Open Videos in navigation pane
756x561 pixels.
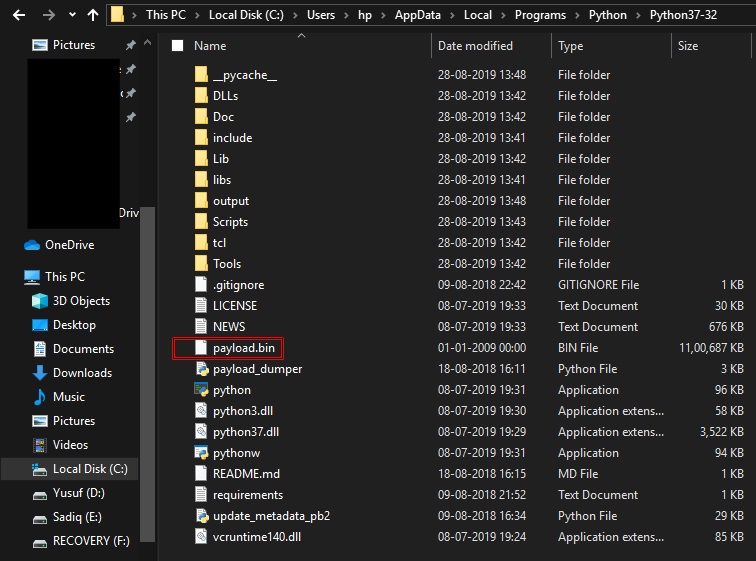60,445
